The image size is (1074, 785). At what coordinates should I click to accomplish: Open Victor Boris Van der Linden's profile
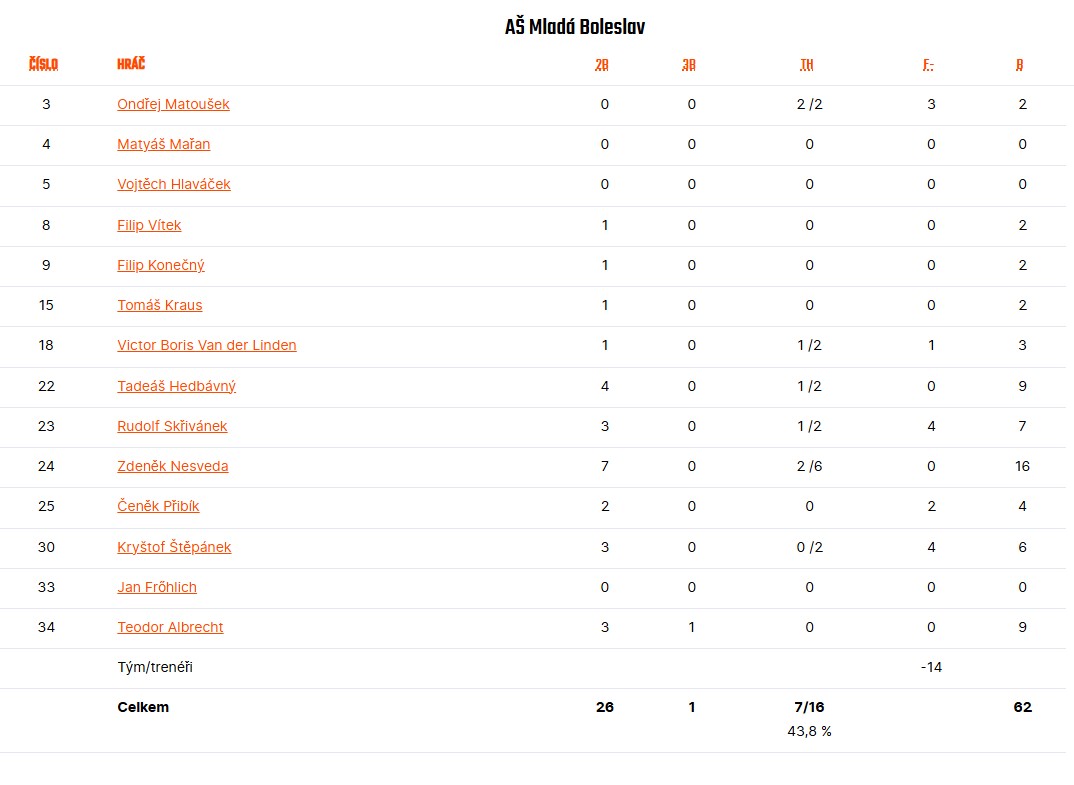[206, 345]
